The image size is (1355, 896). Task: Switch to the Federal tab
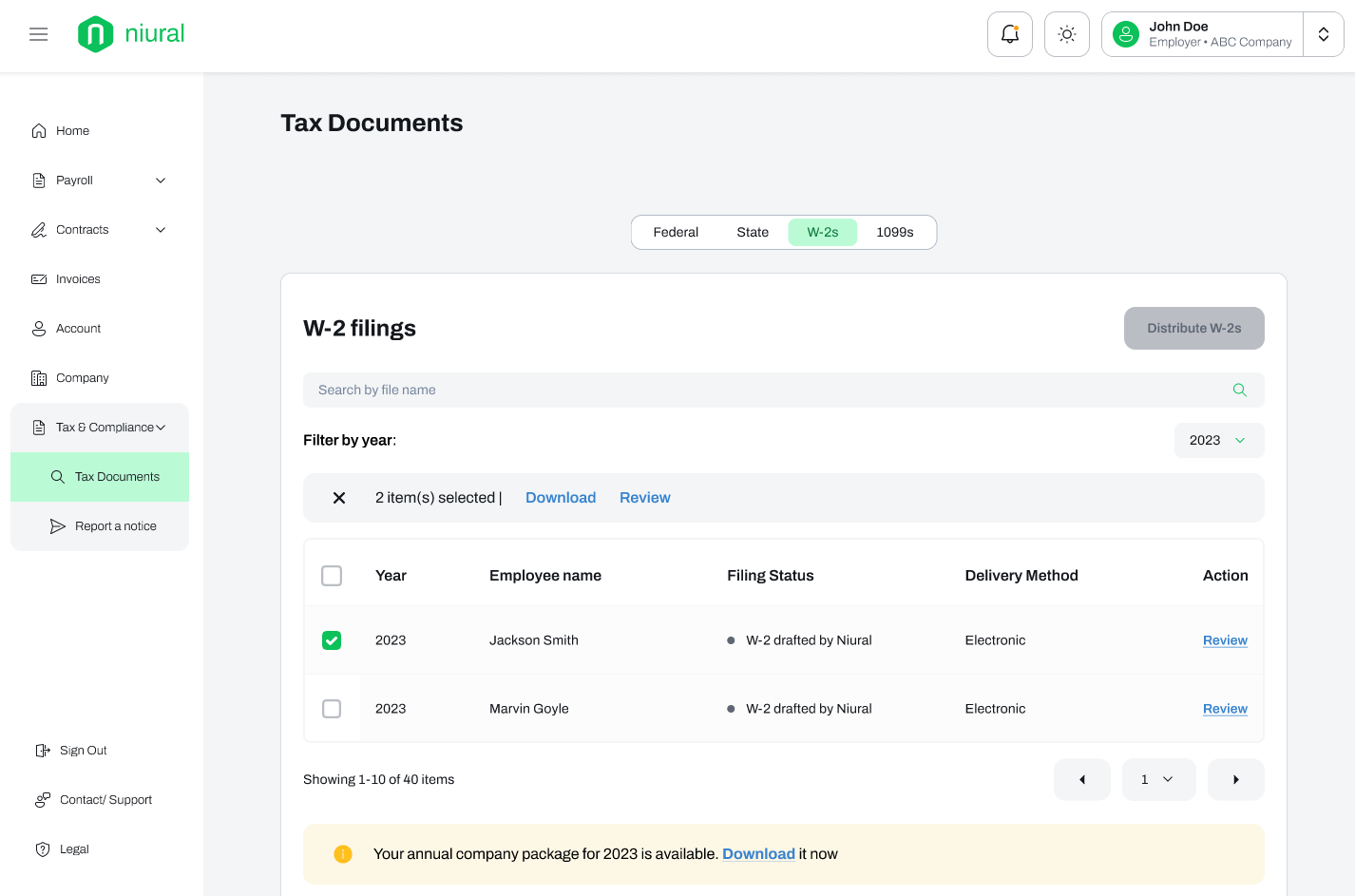pyautogui.click(x=676, y=232)
